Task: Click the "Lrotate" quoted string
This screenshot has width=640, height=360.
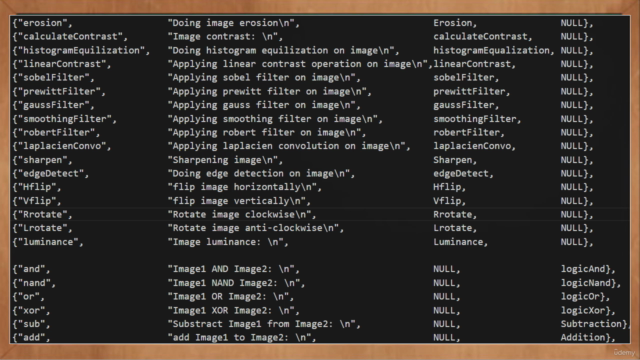Action: [x=42, y=228]
